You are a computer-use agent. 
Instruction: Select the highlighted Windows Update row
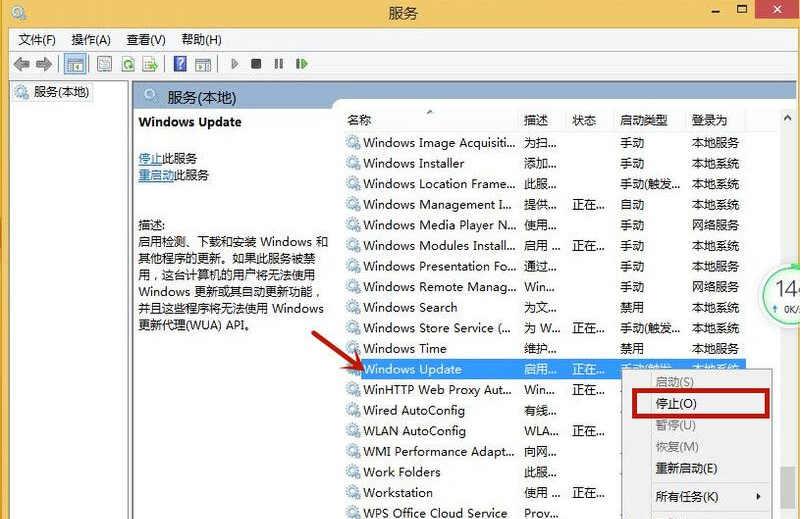coord(545,369)
